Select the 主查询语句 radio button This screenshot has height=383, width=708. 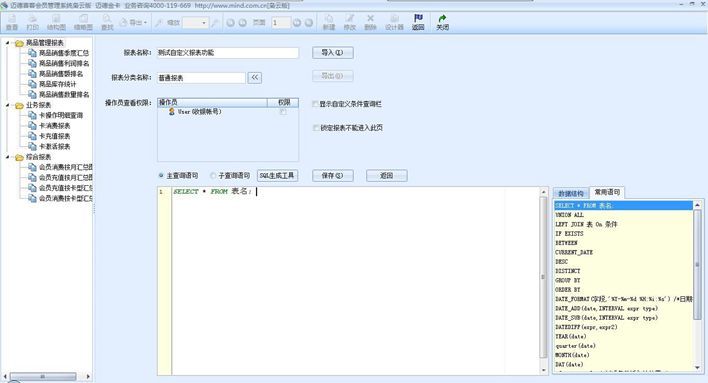(x=161, y=175)
